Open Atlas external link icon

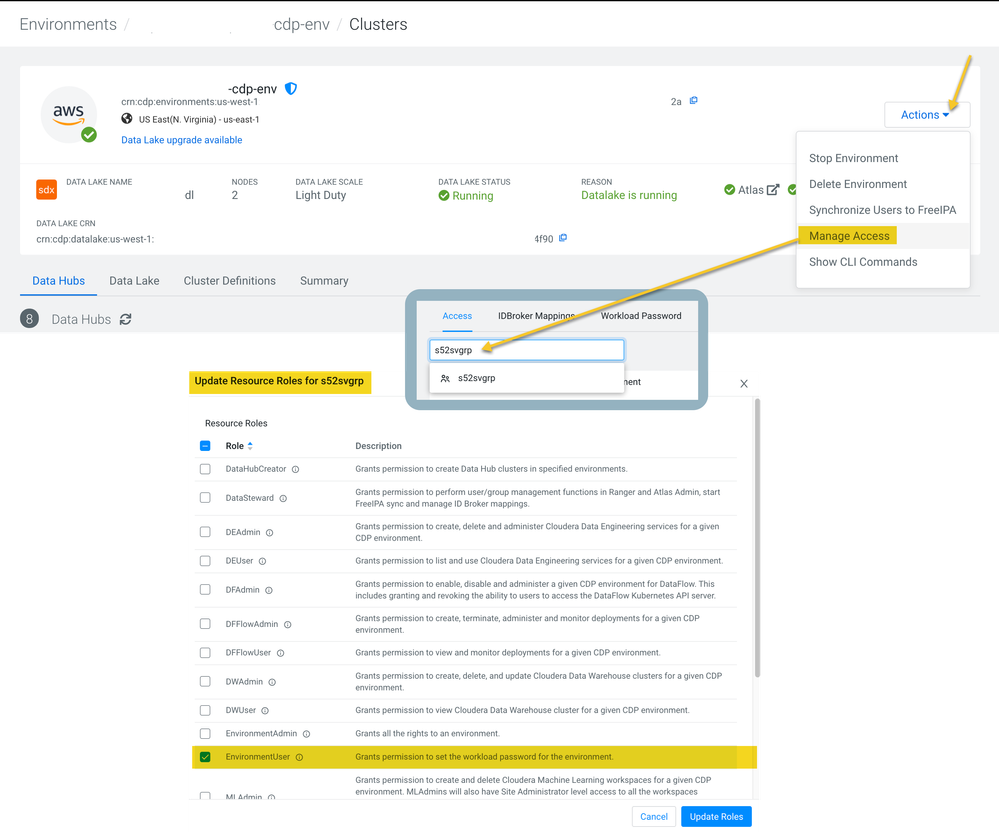[x=773, y=190]
